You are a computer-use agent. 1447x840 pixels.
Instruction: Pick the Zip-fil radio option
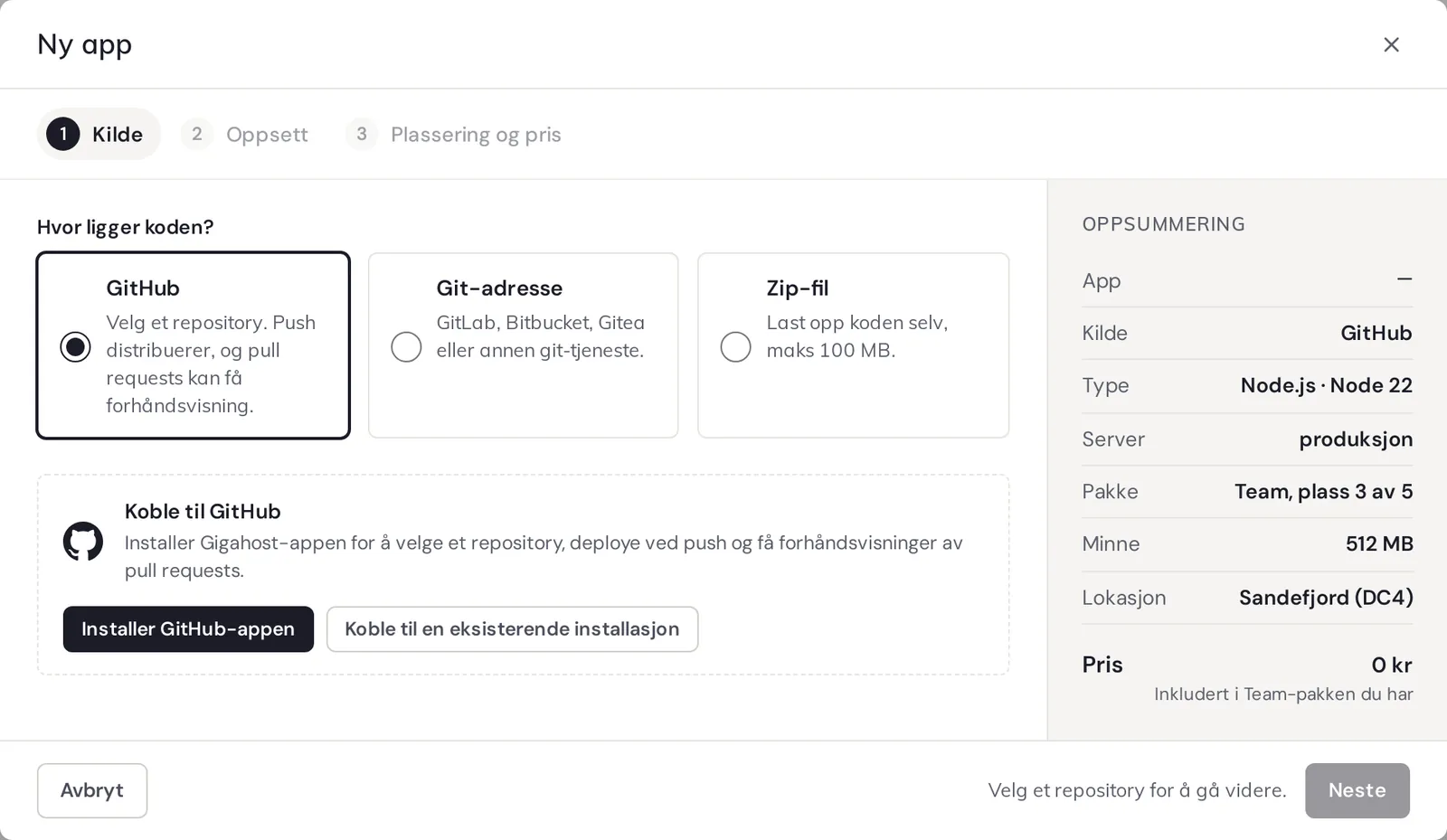pyautogui.click(x=735, y=346)
